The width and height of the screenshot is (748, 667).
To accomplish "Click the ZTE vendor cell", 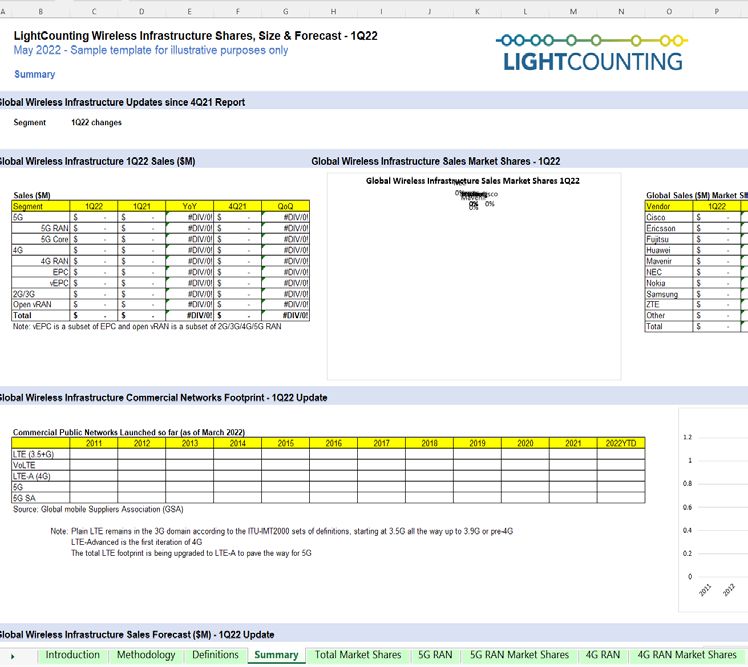I will [x=668, y=304].
